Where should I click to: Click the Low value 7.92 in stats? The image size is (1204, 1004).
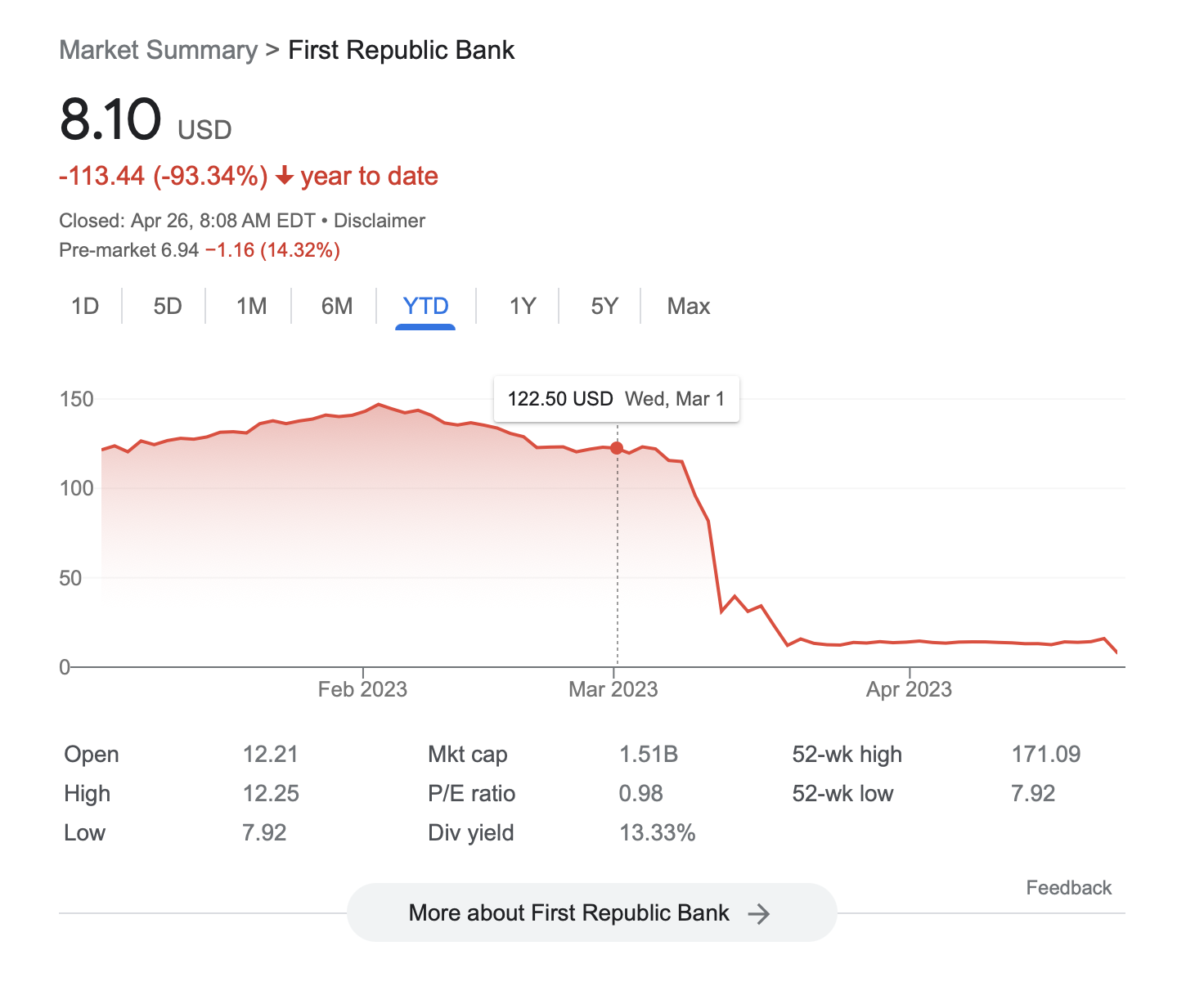[x=264, y=832]
